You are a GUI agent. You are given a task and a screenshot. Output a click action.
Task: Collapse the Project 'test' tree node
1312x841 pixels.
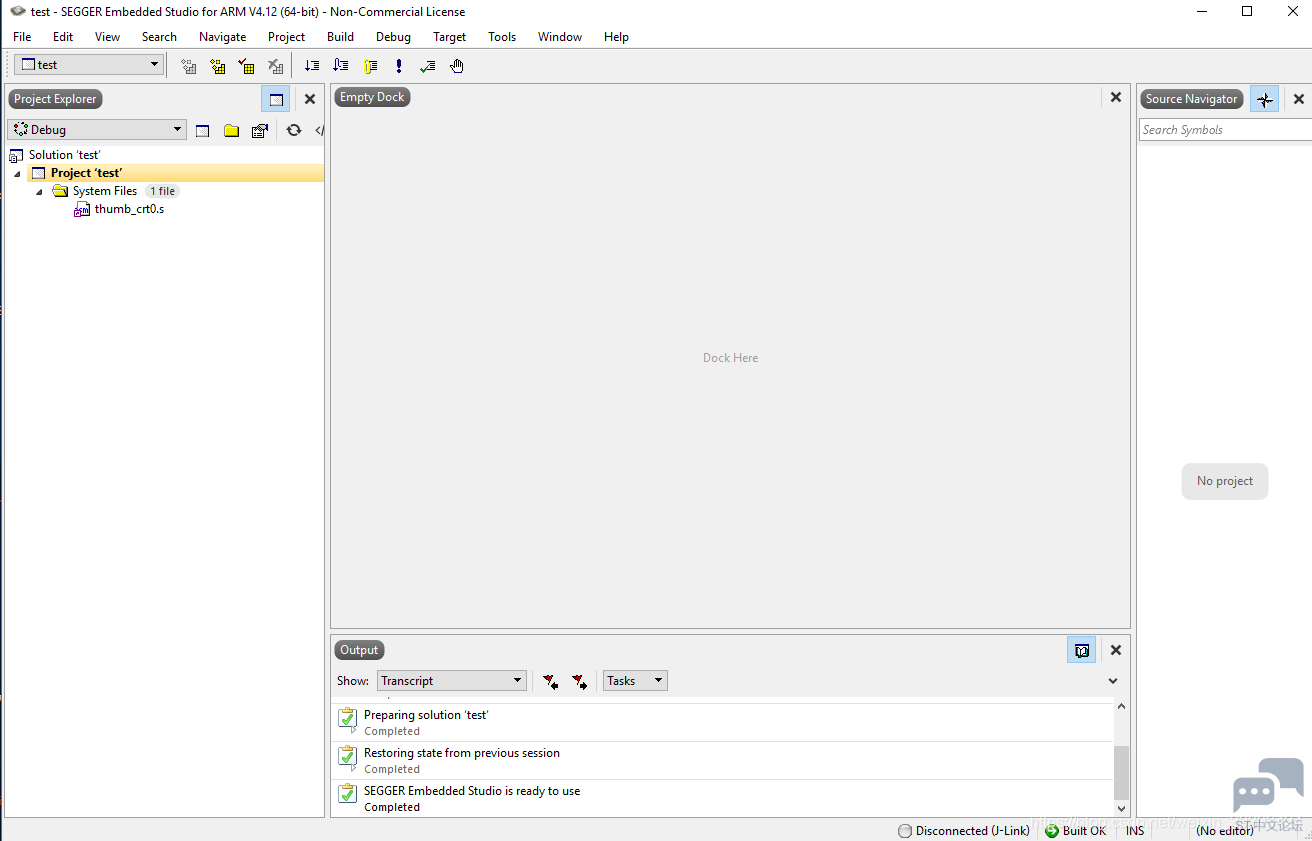pos(17,174)
